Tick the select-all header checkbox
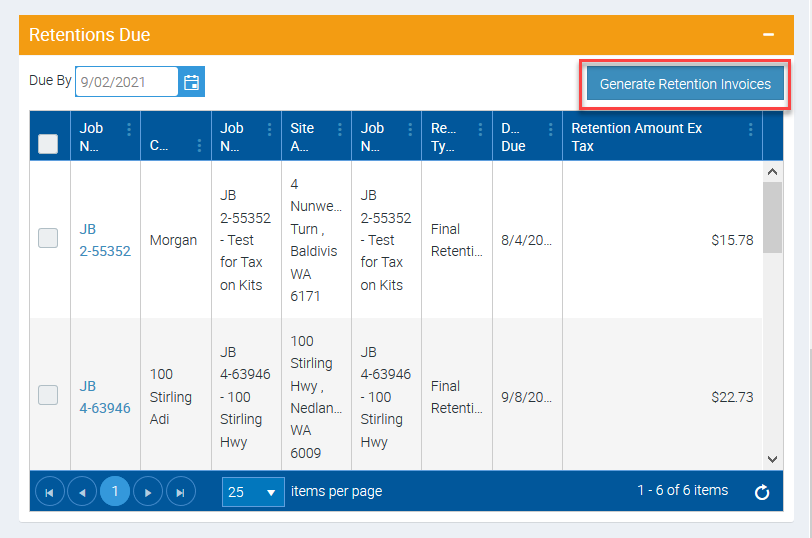This screenshot has width=812, height=538. coord(48,144)
